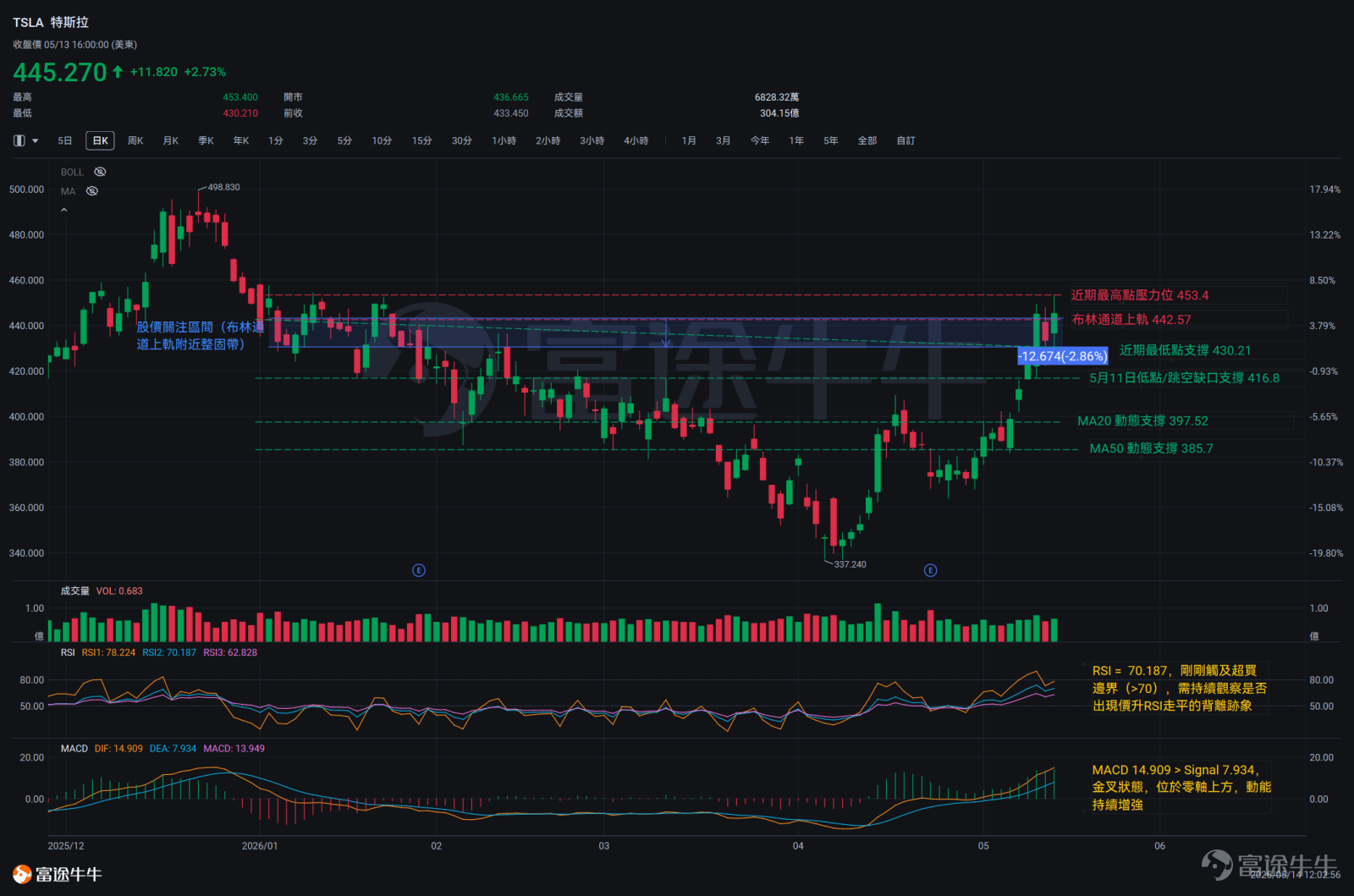Viewport: 1354px width, 896px height.
Task: Click the 最高 453.400 value
Action: (240, 97)
